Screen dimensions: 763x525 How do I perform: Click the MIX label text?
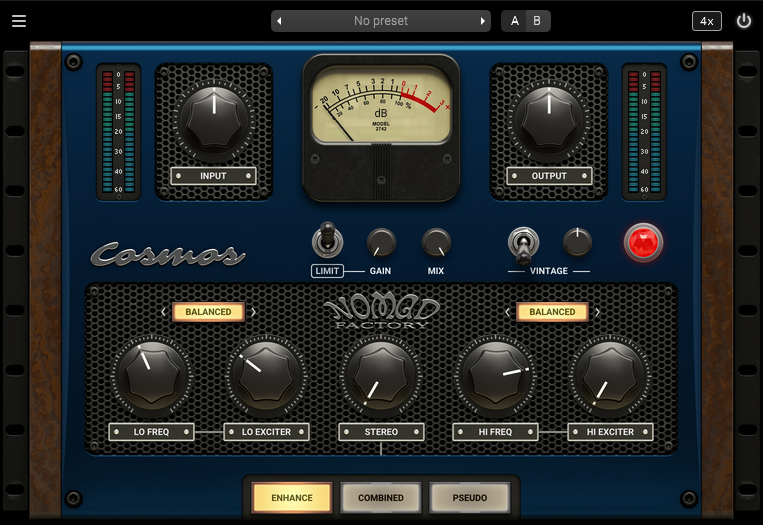[x=436, y=271]
